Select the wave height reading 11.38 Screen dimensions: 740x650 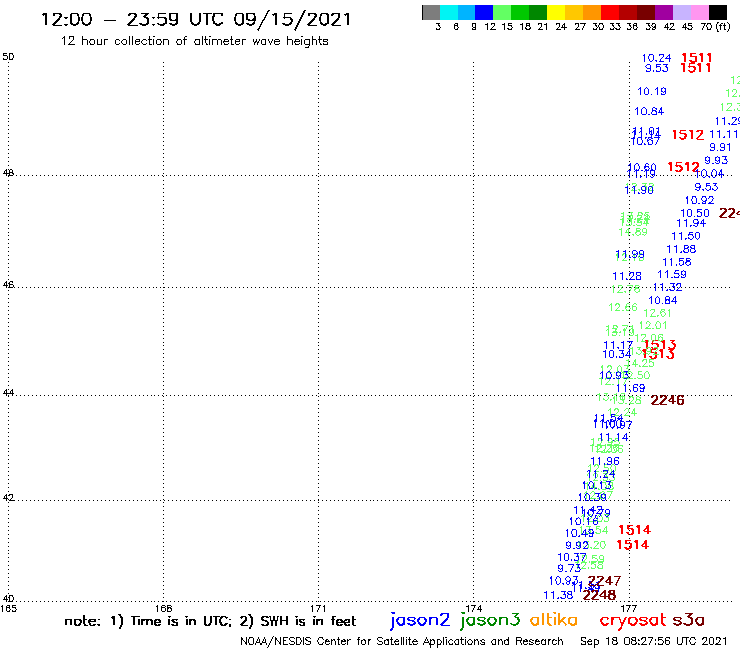(x=558, y=596)
